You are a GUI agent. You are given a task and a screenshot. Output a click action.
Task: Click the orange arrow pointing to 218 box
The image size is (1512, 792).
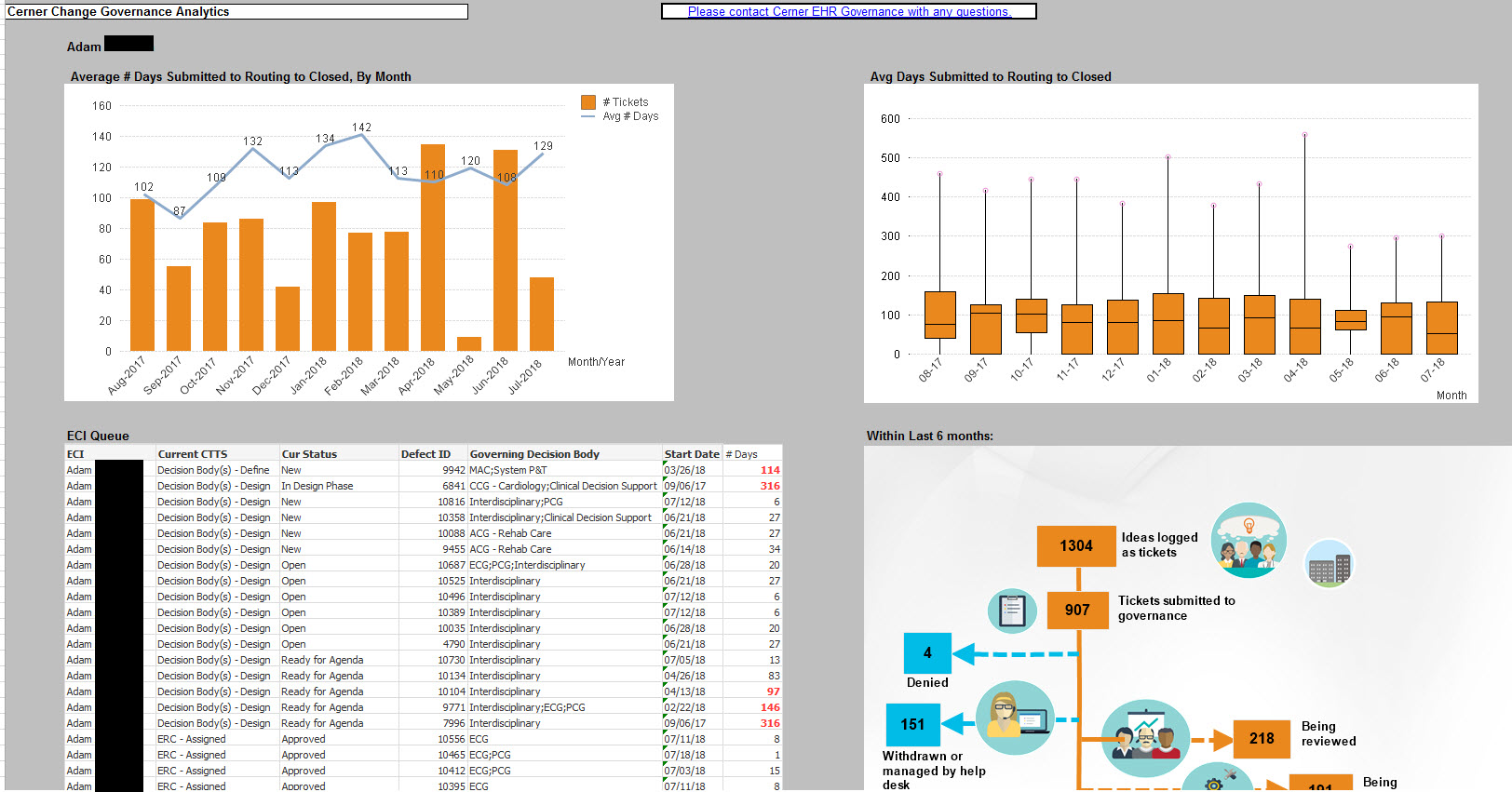(x=1211, y=740)
